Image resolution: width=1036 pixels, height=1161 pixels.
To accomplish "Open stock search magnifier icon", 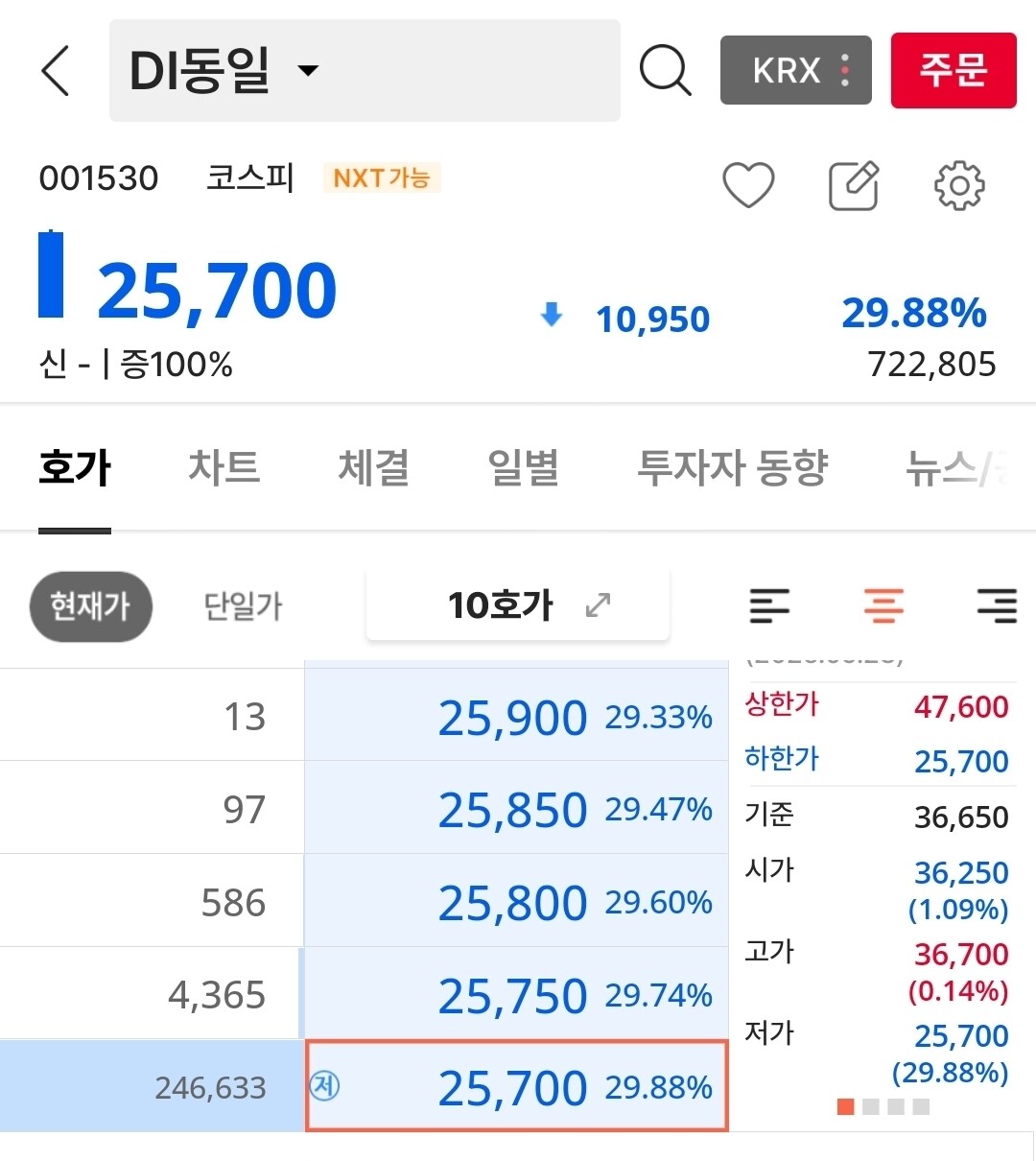I will click(x=665, y=70).
